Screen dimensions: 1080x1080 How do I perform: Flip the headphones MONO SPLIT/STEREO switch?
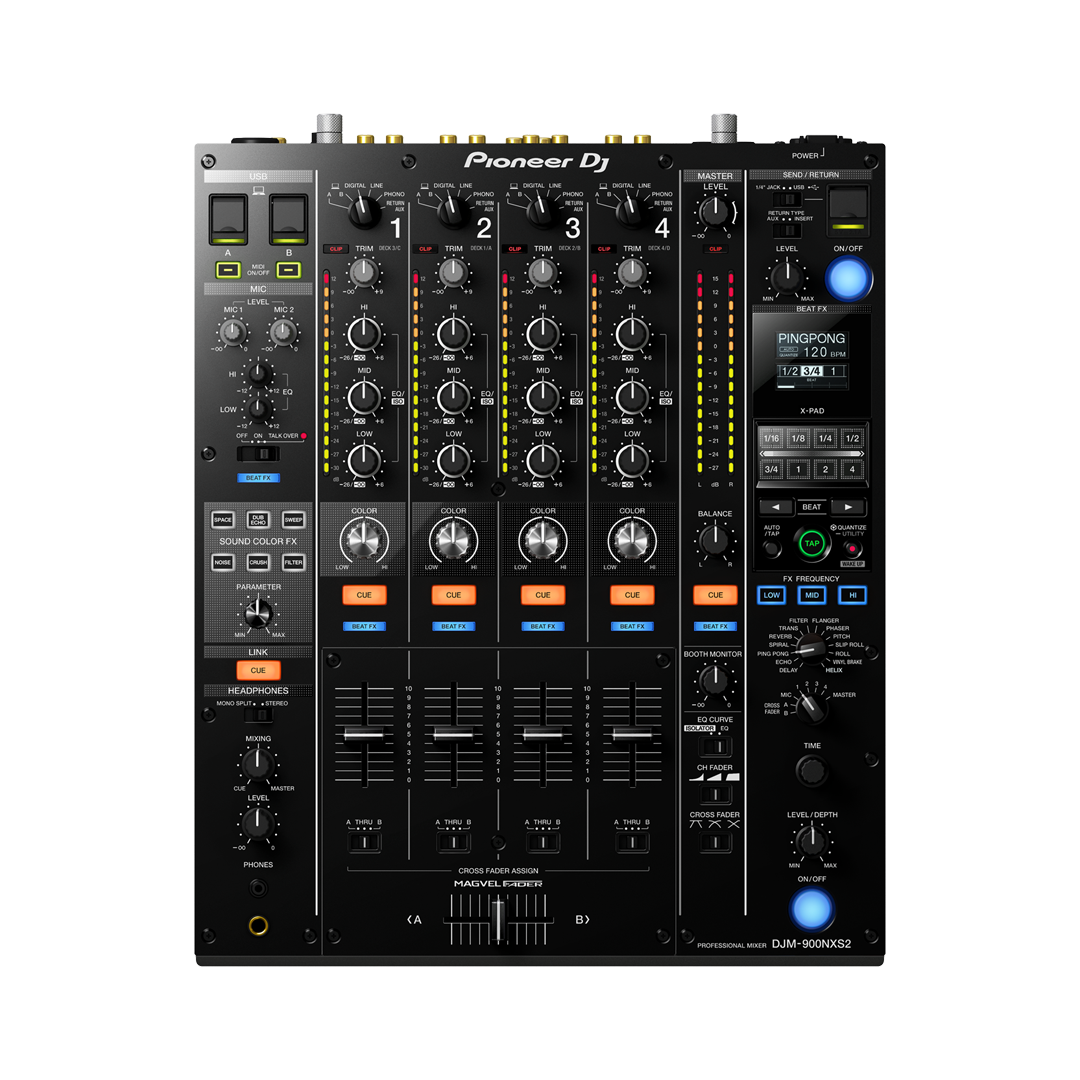point(257,715)
